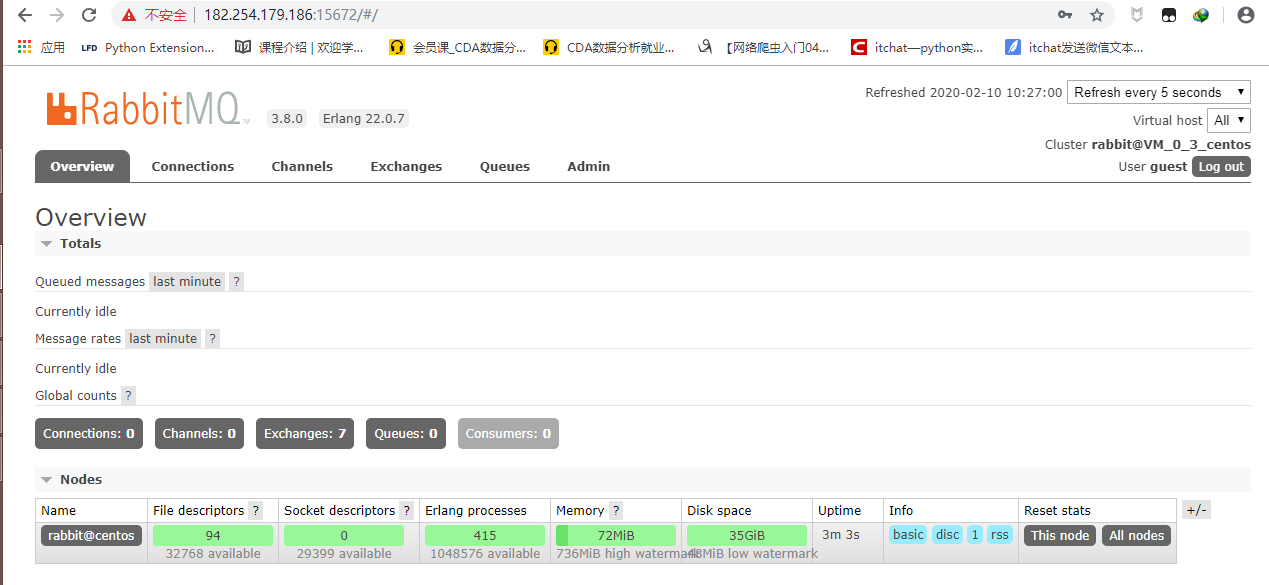This screenshot has height=585, width=1269.
Task: Toggle the disc info tag
Action: [947, 535]
